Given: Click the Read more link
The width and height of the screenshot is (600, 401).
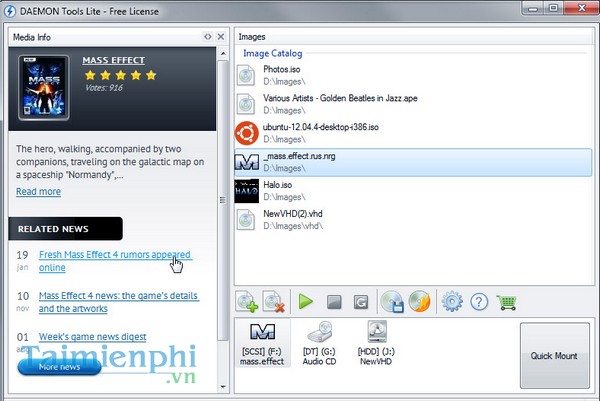Looking at the screenshot, I should (38, 191).
